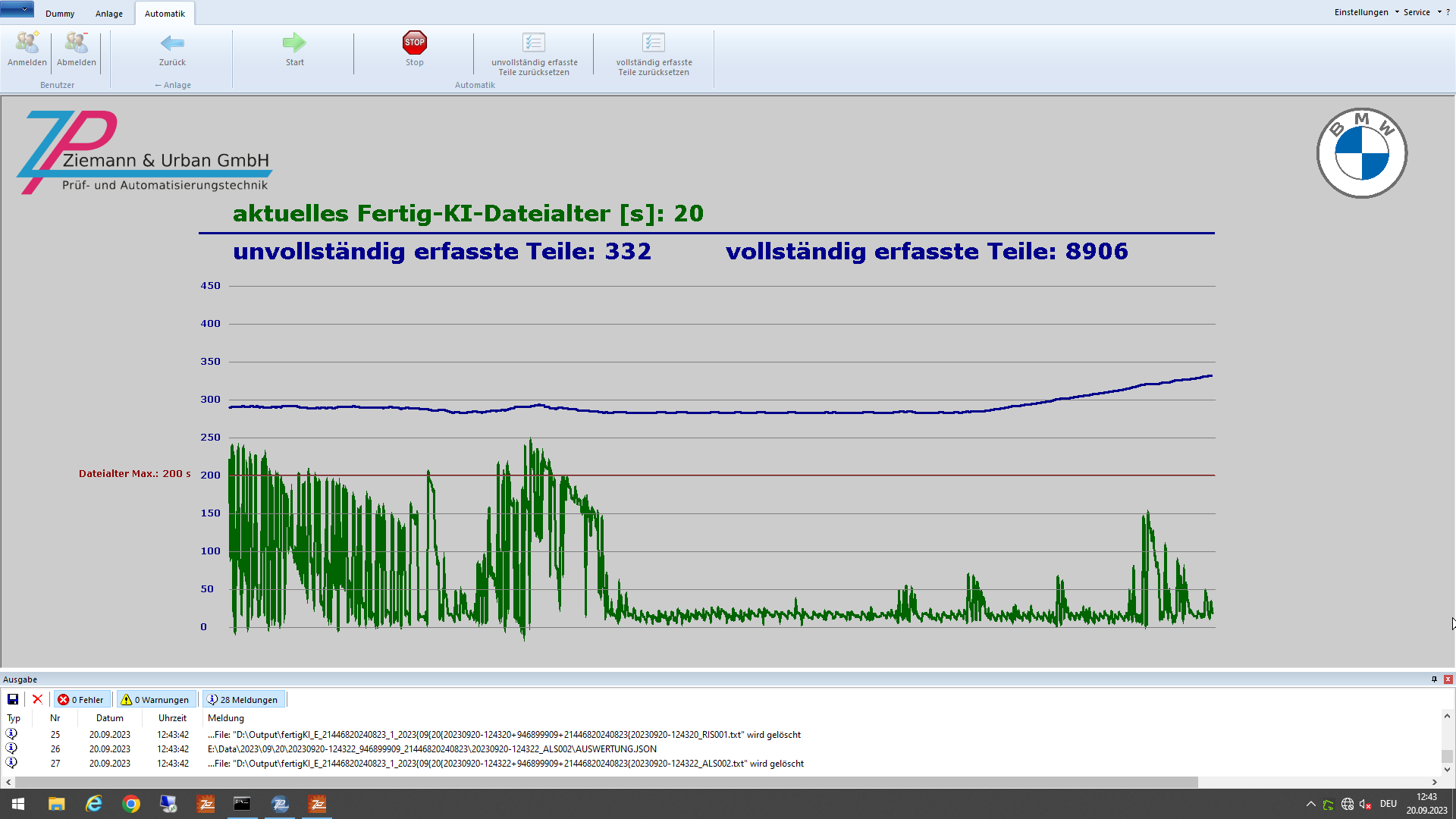Click the info icon of message row 27
The height and width of the screenshot is (819, 1456).
[11, 763]
